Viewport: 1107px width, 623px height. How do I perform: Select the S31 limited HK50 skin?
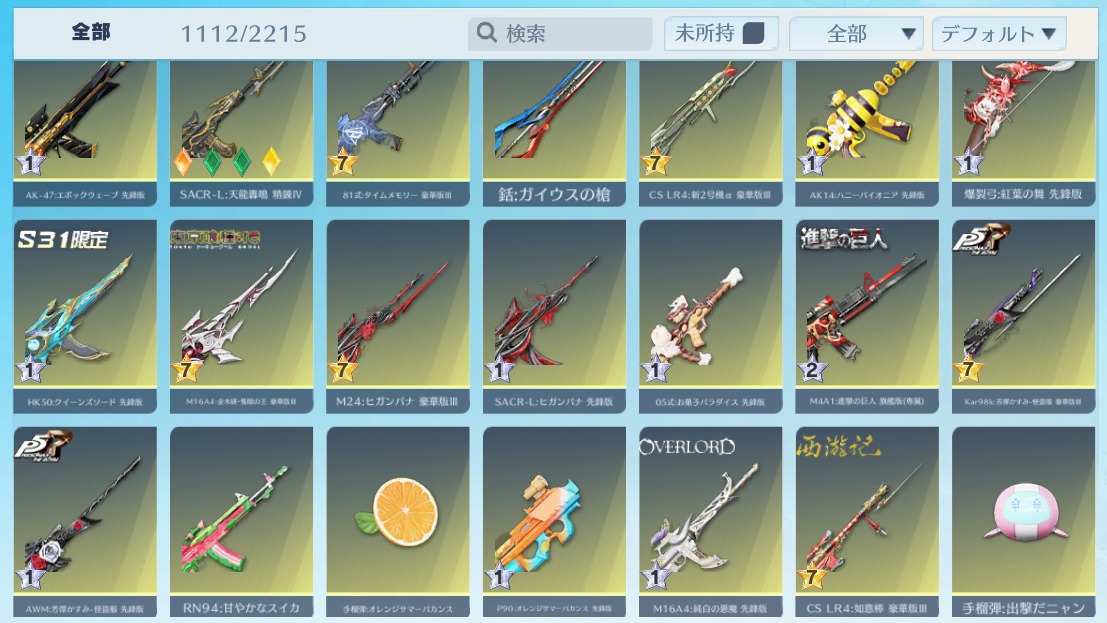85,316
